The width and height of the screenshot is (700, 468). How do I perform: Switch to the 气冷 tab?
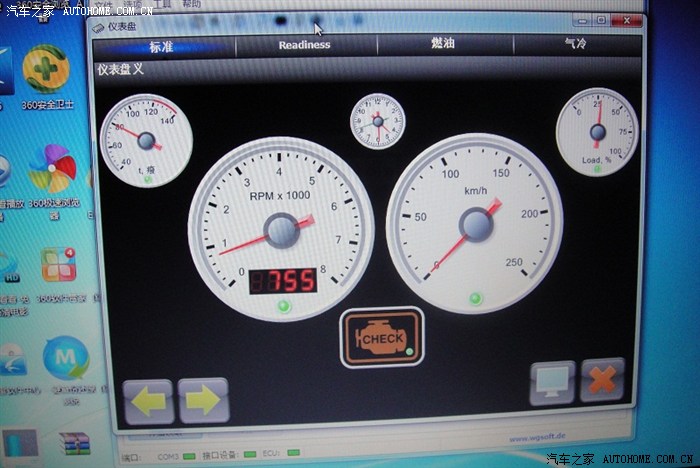click(x=576, y=45)
